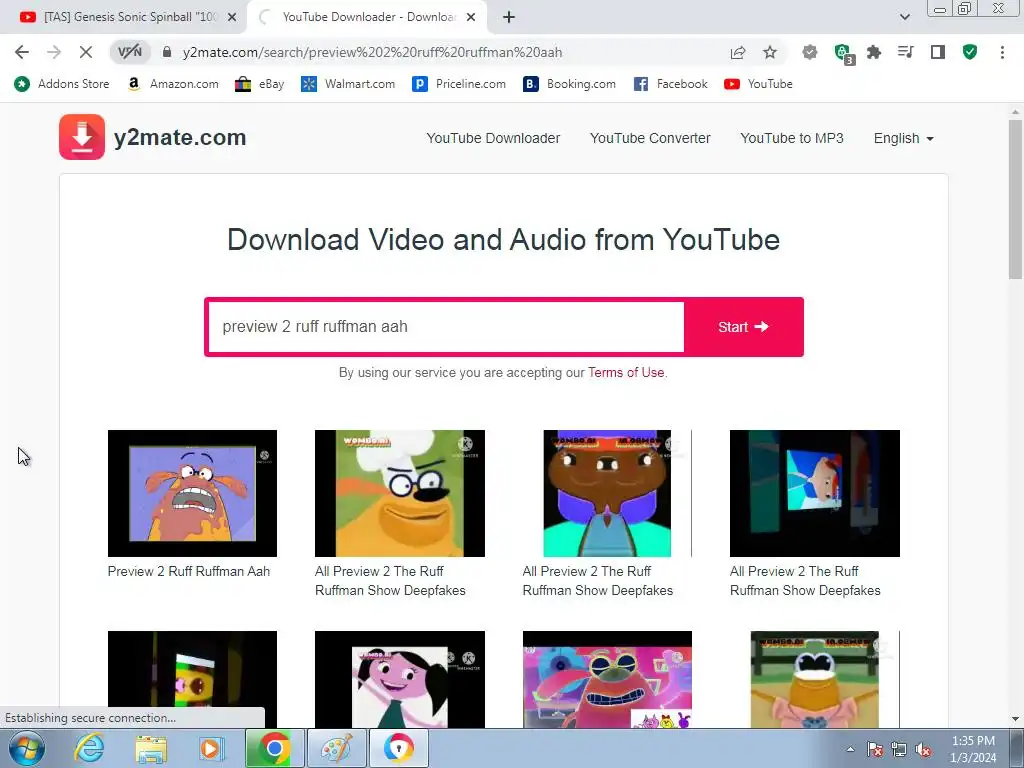Open the Paint taskbar button
The height and width of the screenshot is (768, 1024).
tap(337, 748)
